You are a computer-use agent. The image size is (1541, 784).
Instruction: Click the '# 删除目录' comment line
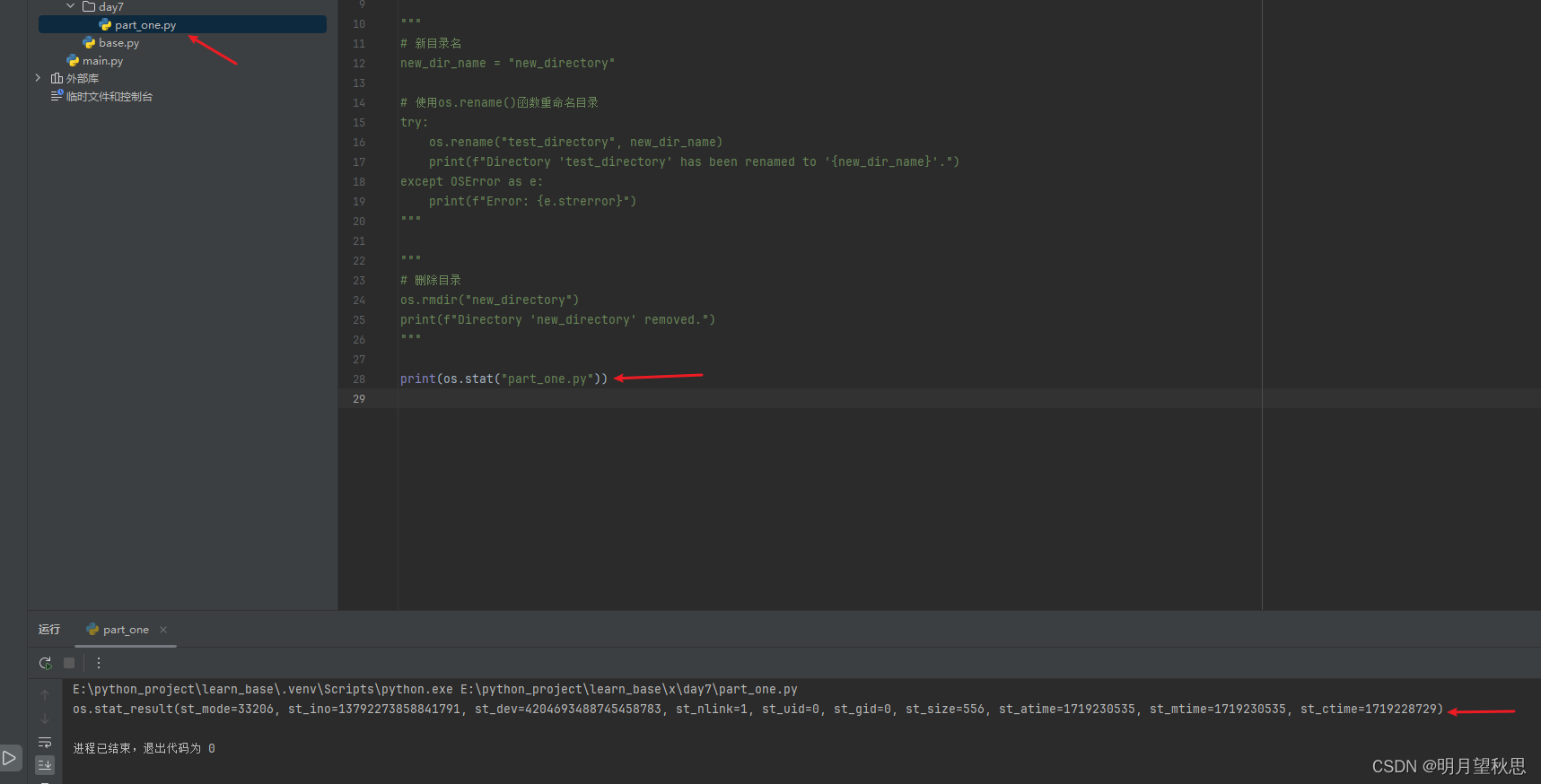[x=431, y=280]
